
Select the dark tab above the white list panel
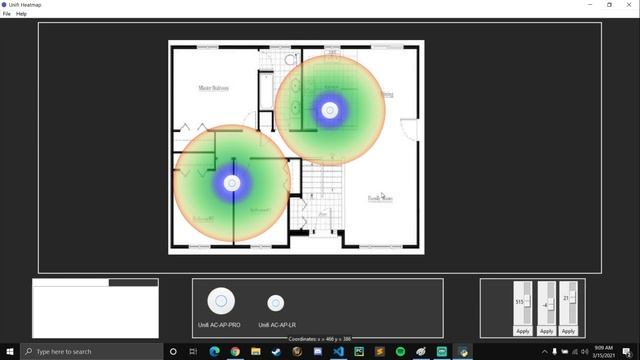[133, 282]
